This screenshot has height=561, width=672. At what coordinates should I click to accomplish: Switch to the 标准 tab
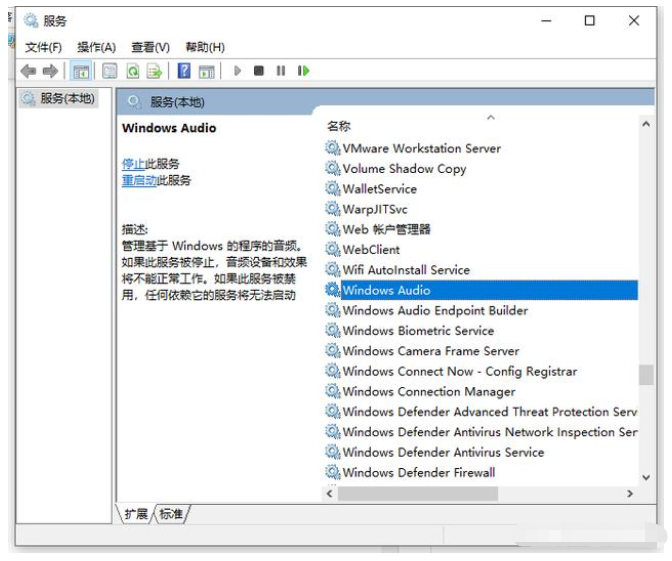171,514
